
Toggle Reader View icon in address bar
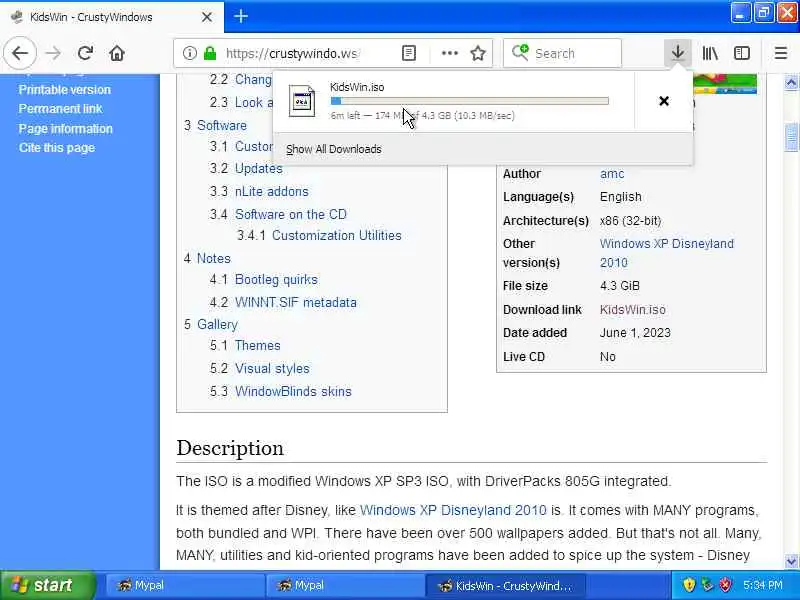click(409, 53)
